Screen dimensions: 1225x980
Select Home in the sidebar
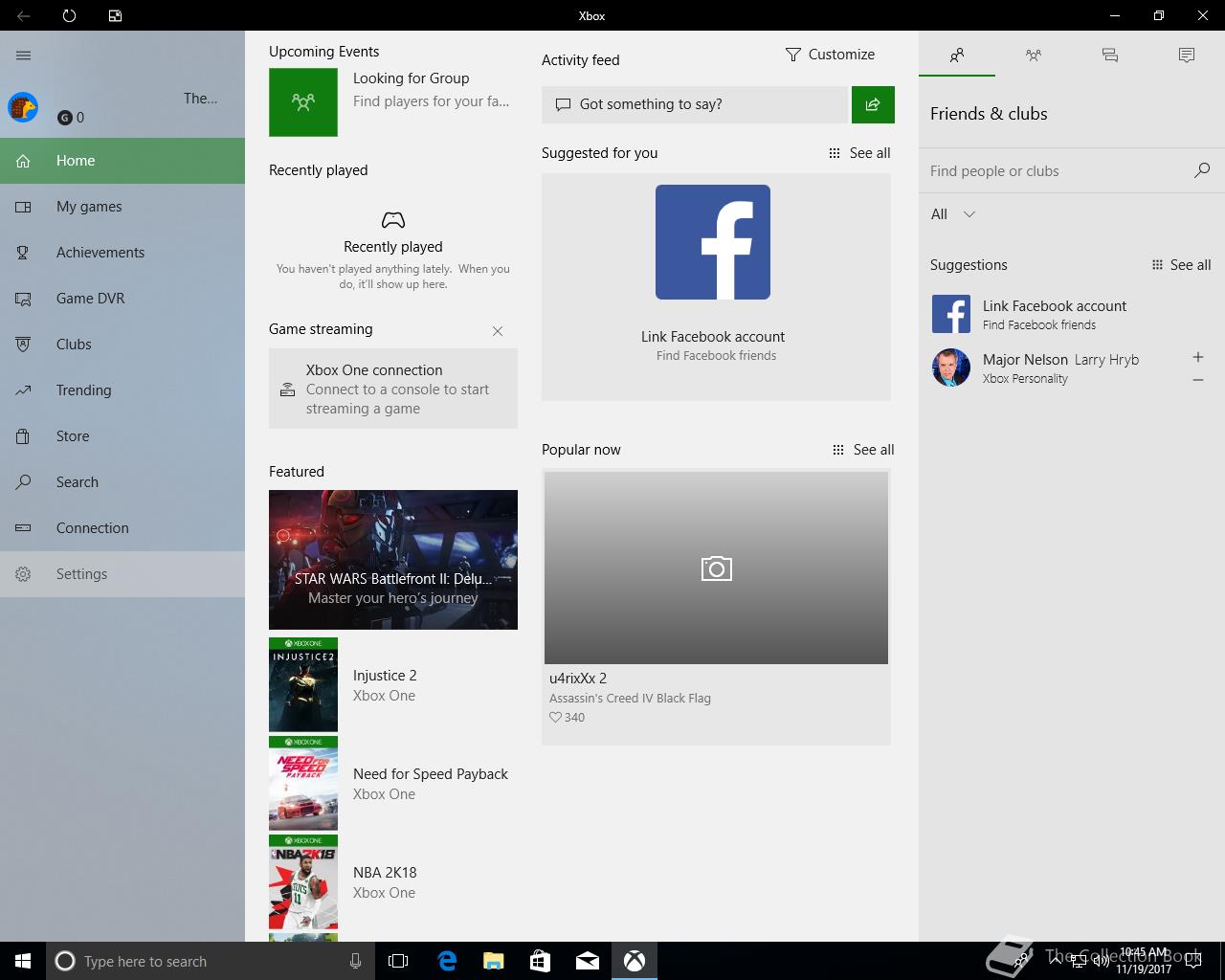pyautogui.click(x=122, y=161)
